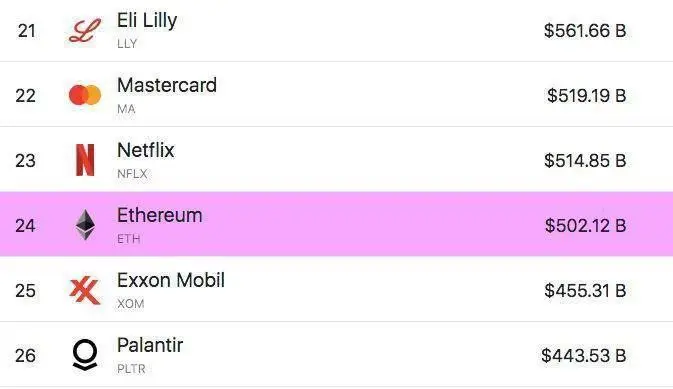Select the PLTR ticker symbol
This screenshot has width=673, height=389.
point(131,369)
